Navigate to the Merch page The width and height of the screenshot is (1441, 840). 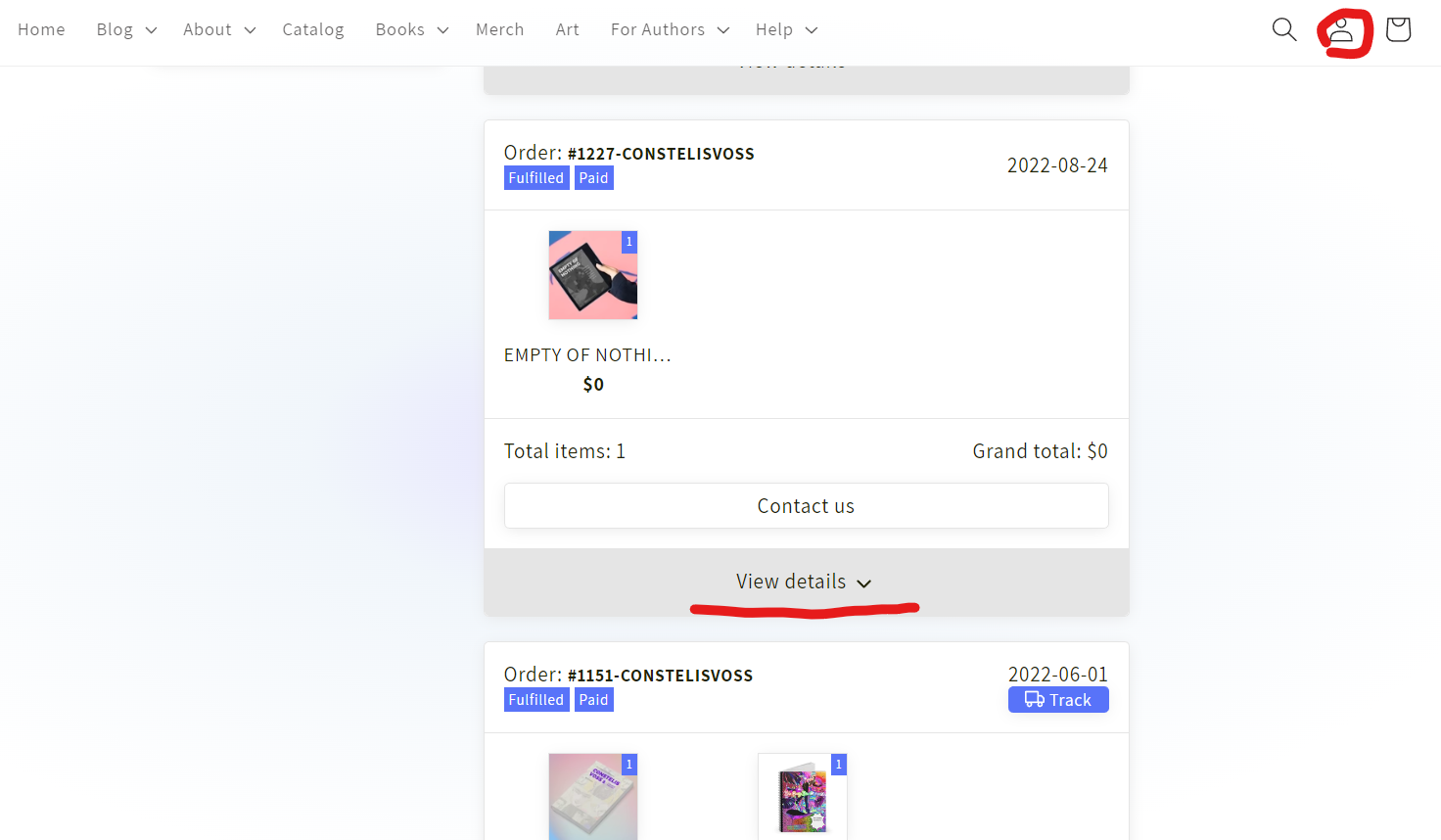tap(500, 29)
